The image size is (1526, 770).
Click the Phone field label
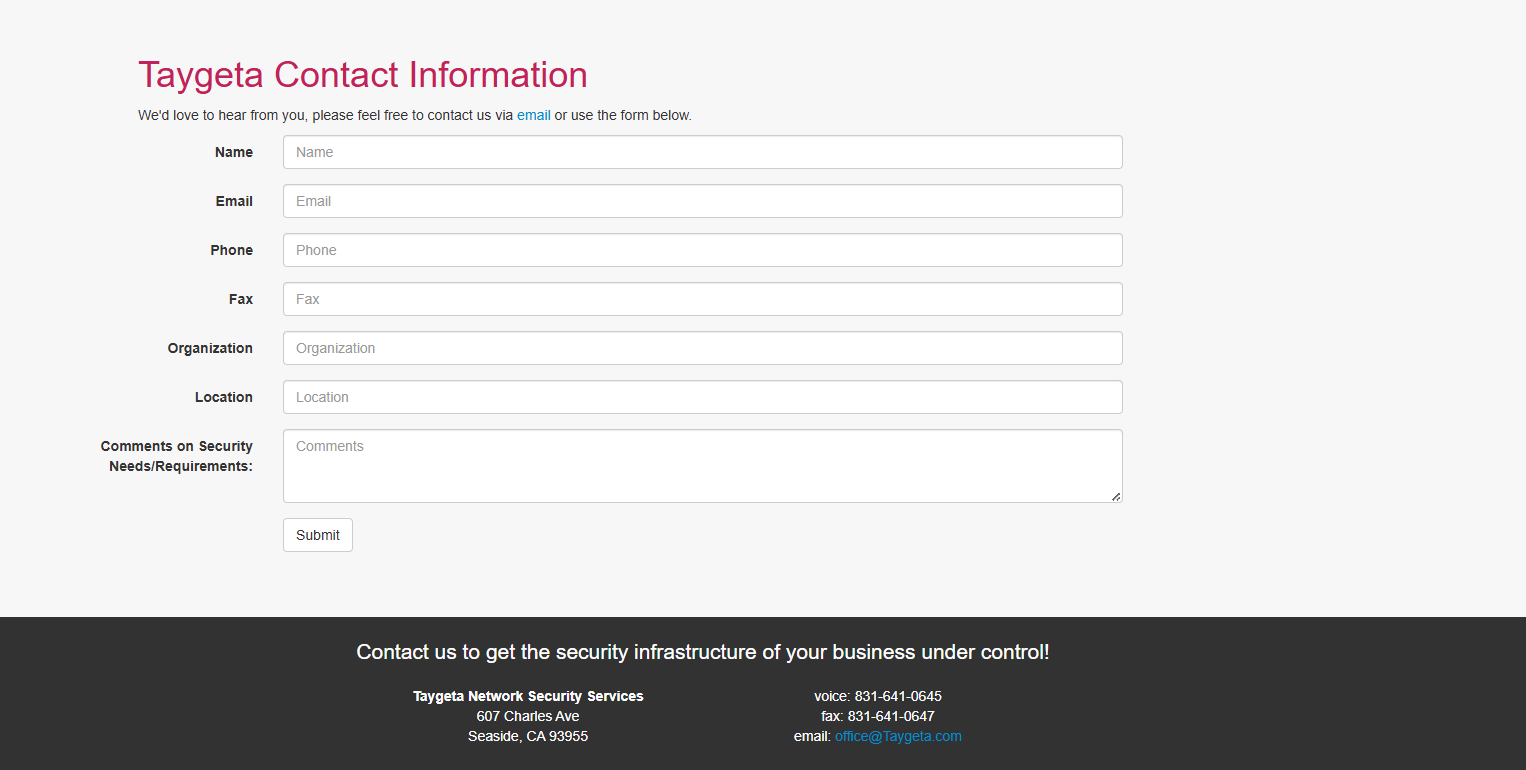[232, 250]
